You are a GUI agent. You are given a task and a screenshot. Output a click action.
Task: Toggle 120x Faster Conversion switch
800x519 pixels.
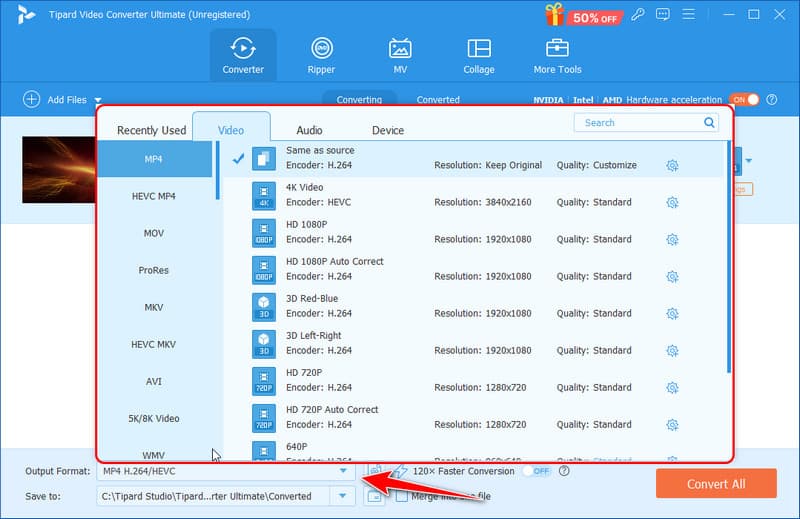tap(537, 471)
